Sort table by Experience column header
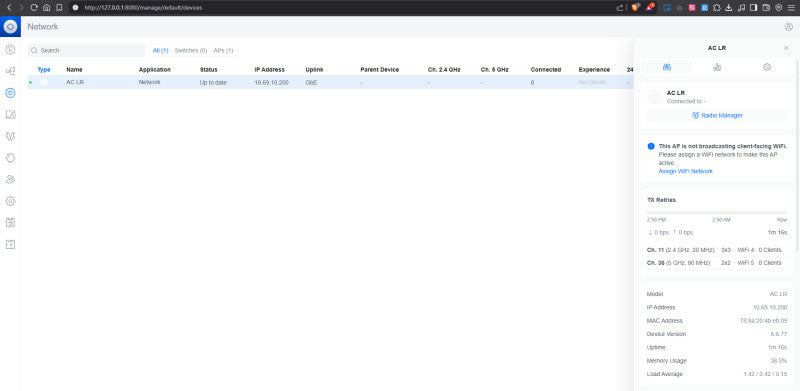Viewport: 800px width, 391px height. (594, 69)
